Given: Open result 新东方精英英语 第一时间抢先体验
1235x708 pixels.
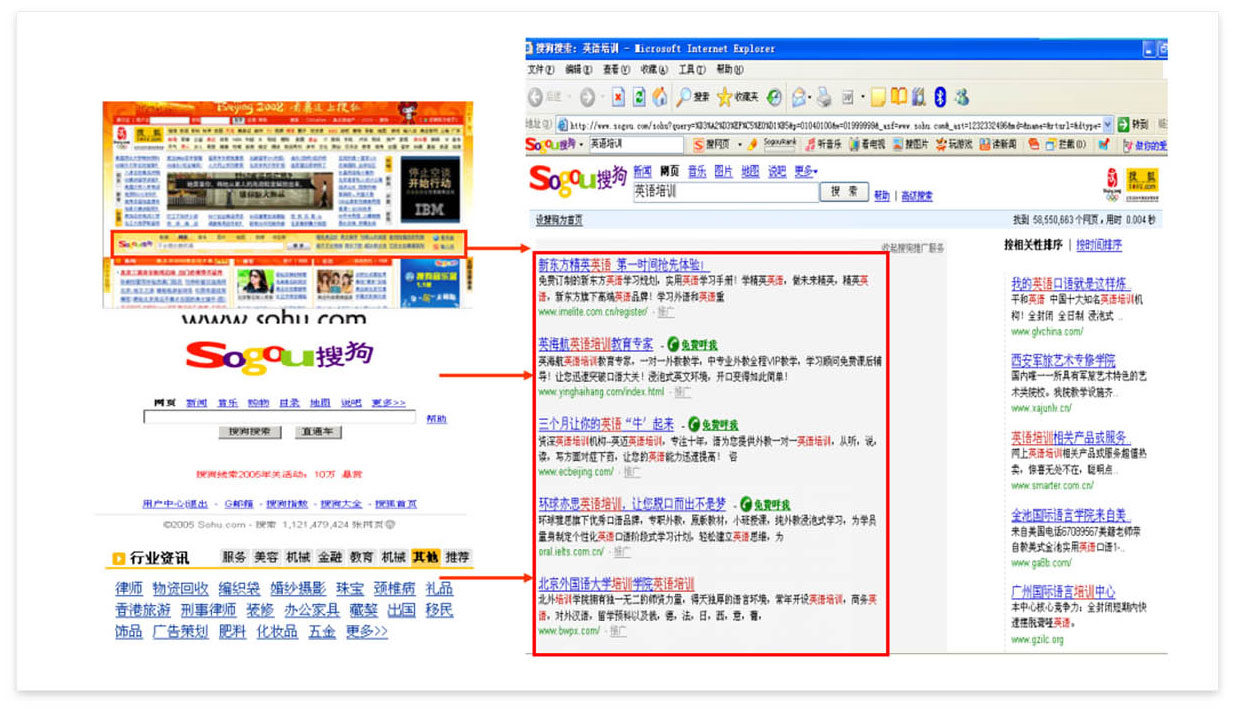Looking at the screenshot, I should tap(623, 265).
